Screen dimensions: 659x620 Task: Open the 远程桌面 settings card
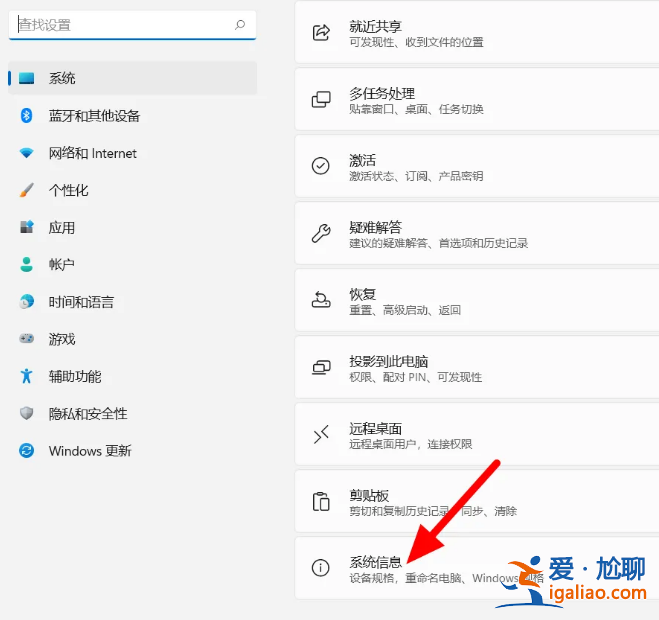477,434
